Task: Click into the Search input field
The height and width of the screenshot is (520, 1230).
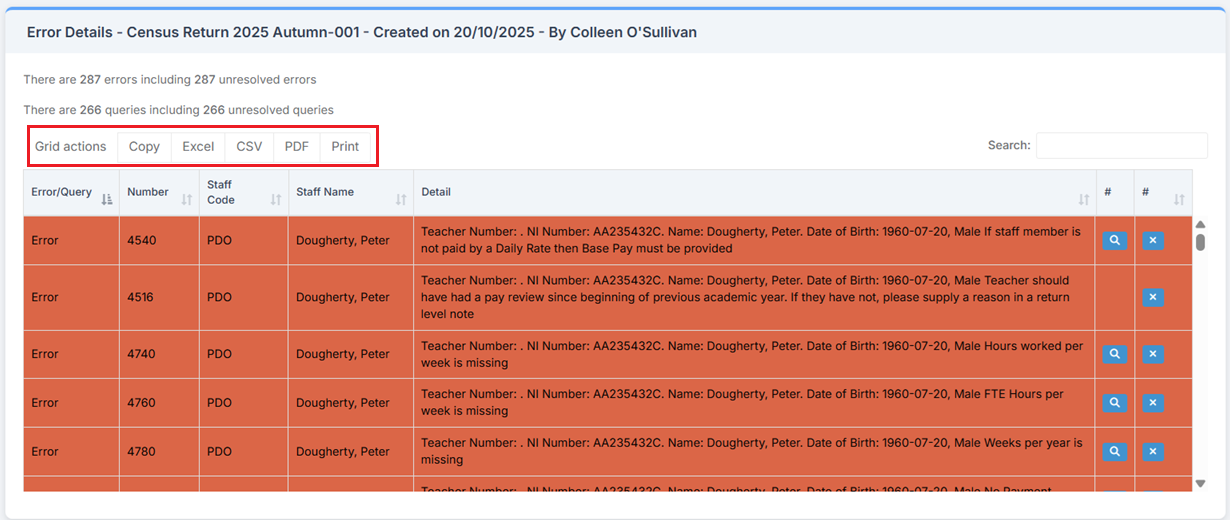Action: coord(1121,146)
